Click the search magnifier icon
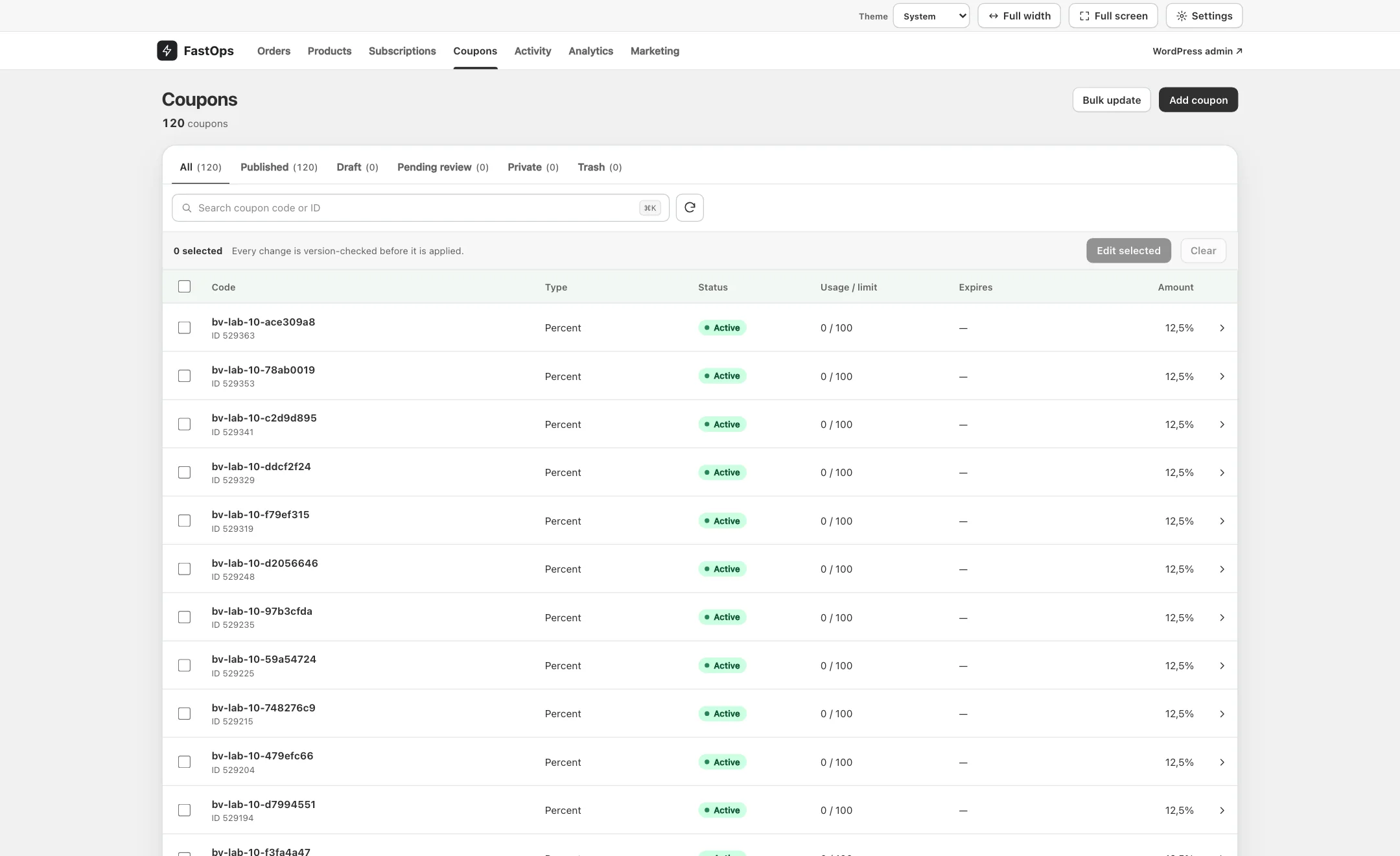 187,208
